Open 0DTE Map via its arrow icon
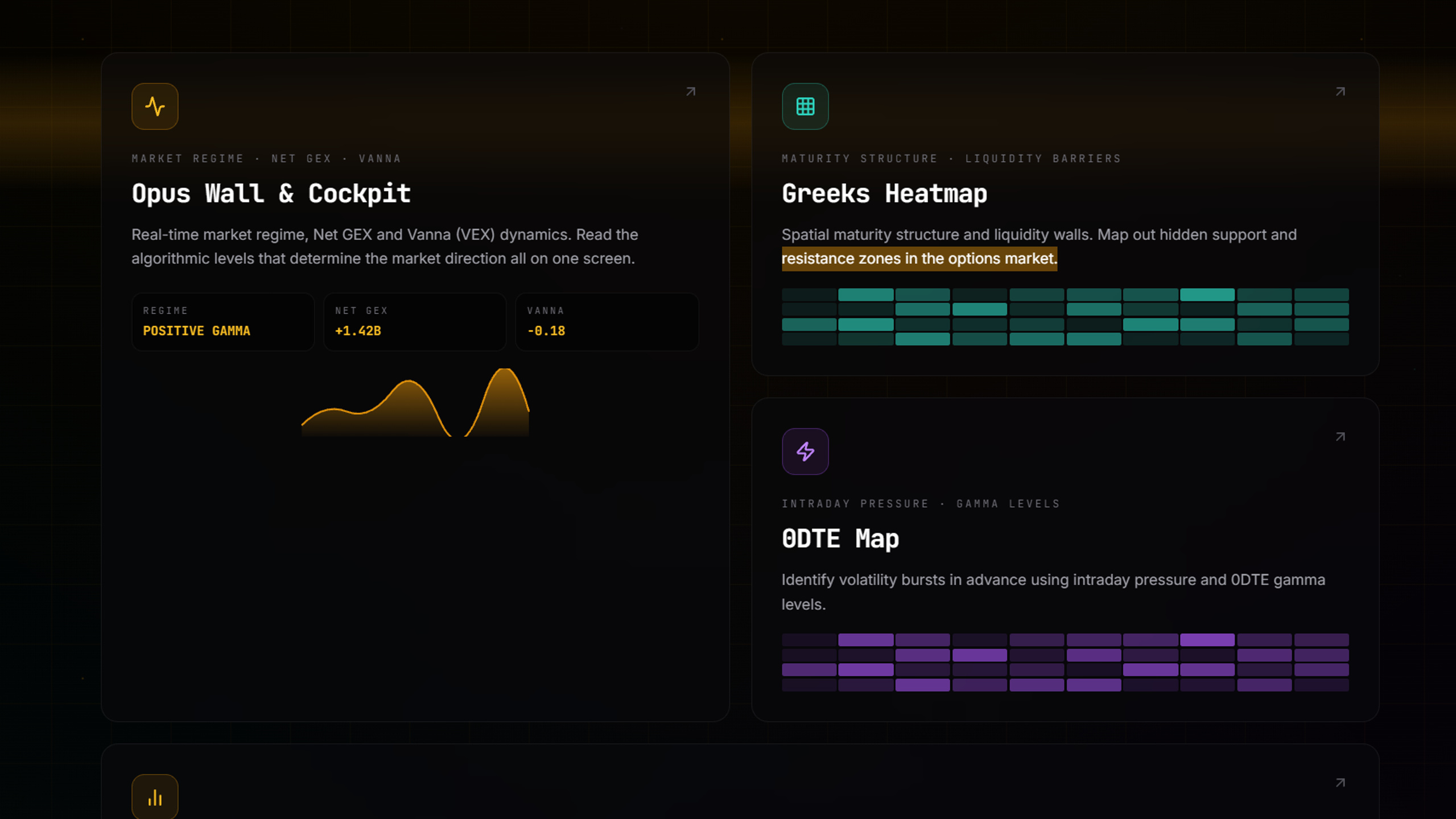The width and height of the screenshot is (1456, 819). click(1340, 437)
